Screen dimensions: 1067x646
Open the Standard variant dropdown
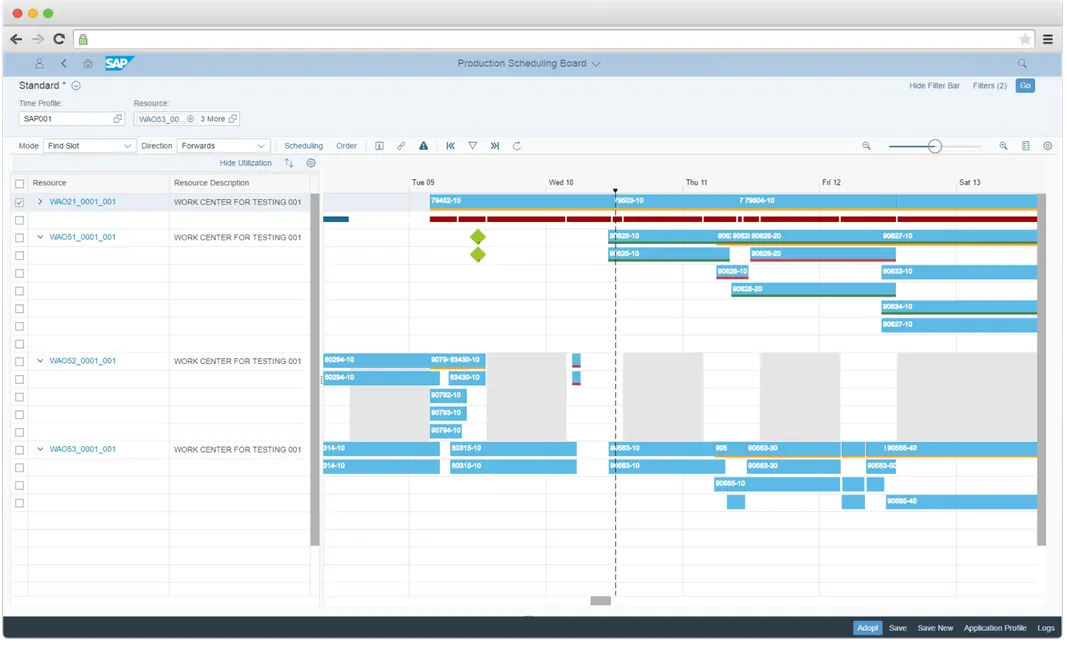pos(76,86)
